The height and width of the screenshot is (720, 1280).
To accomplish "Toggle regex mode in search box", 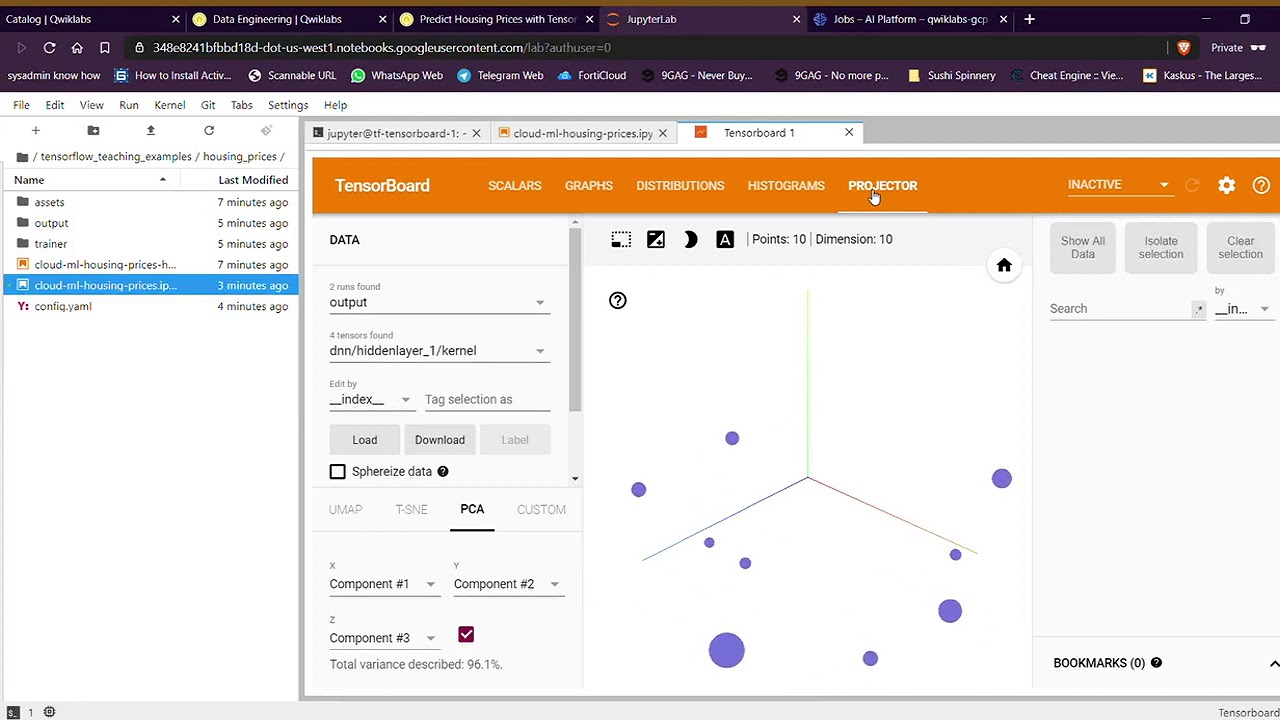I will [x=1199, y=309].
